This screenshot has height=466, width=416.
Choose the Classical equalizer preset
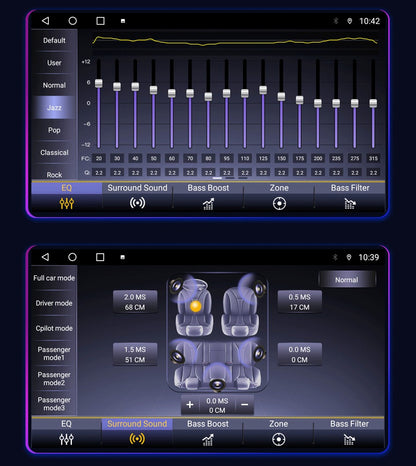click(x=54, y=152)
